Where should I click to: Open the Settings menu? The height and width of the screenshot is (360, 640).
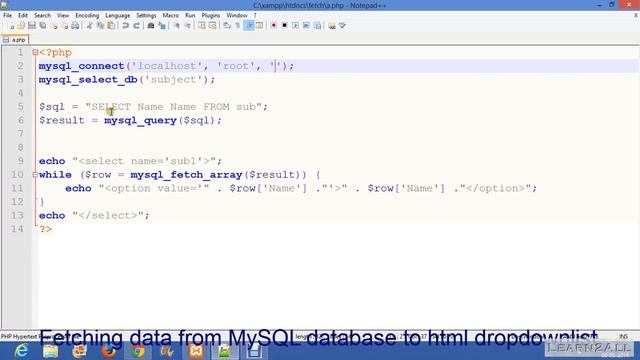click(x=146, y=15)
